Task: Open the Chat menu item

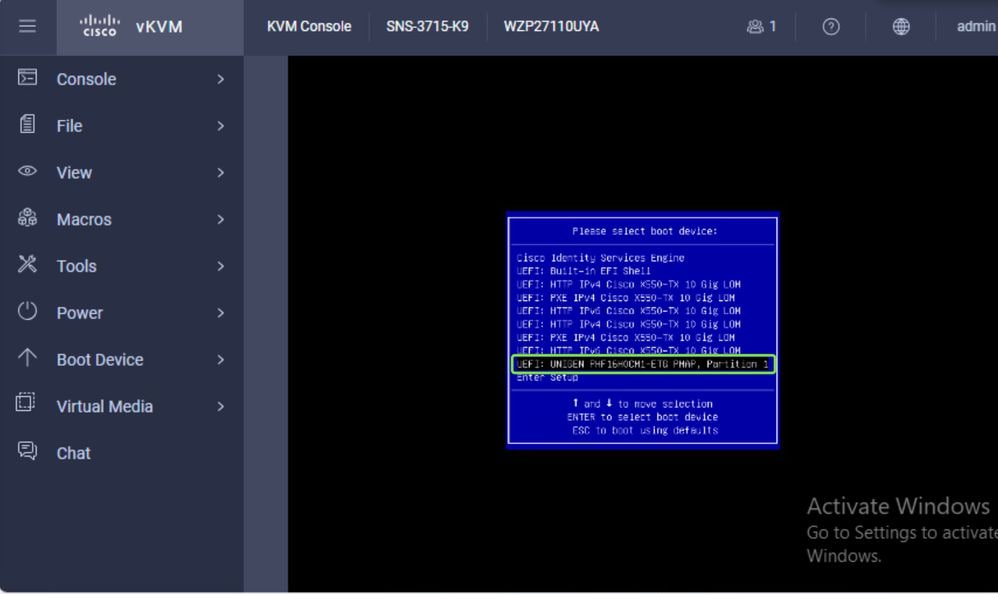Action: point(122,453)
